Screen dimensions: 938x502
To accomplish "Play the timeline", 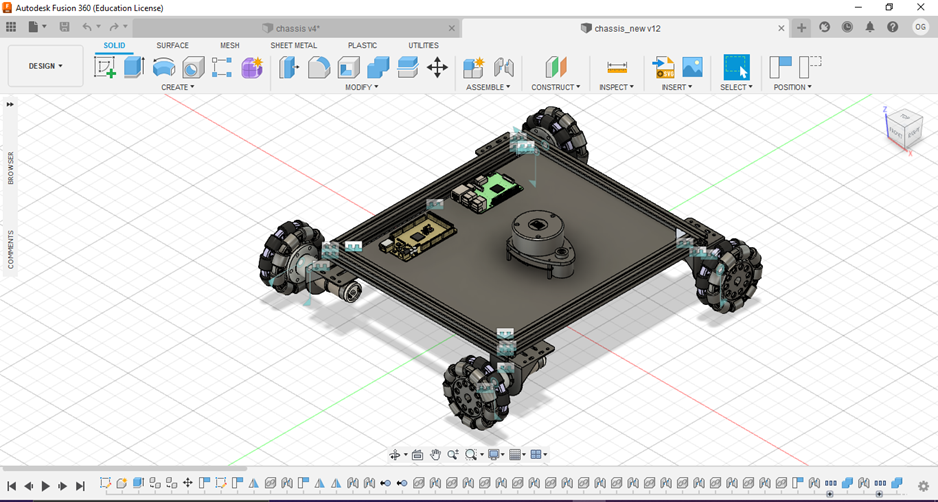I will (45, 486).
